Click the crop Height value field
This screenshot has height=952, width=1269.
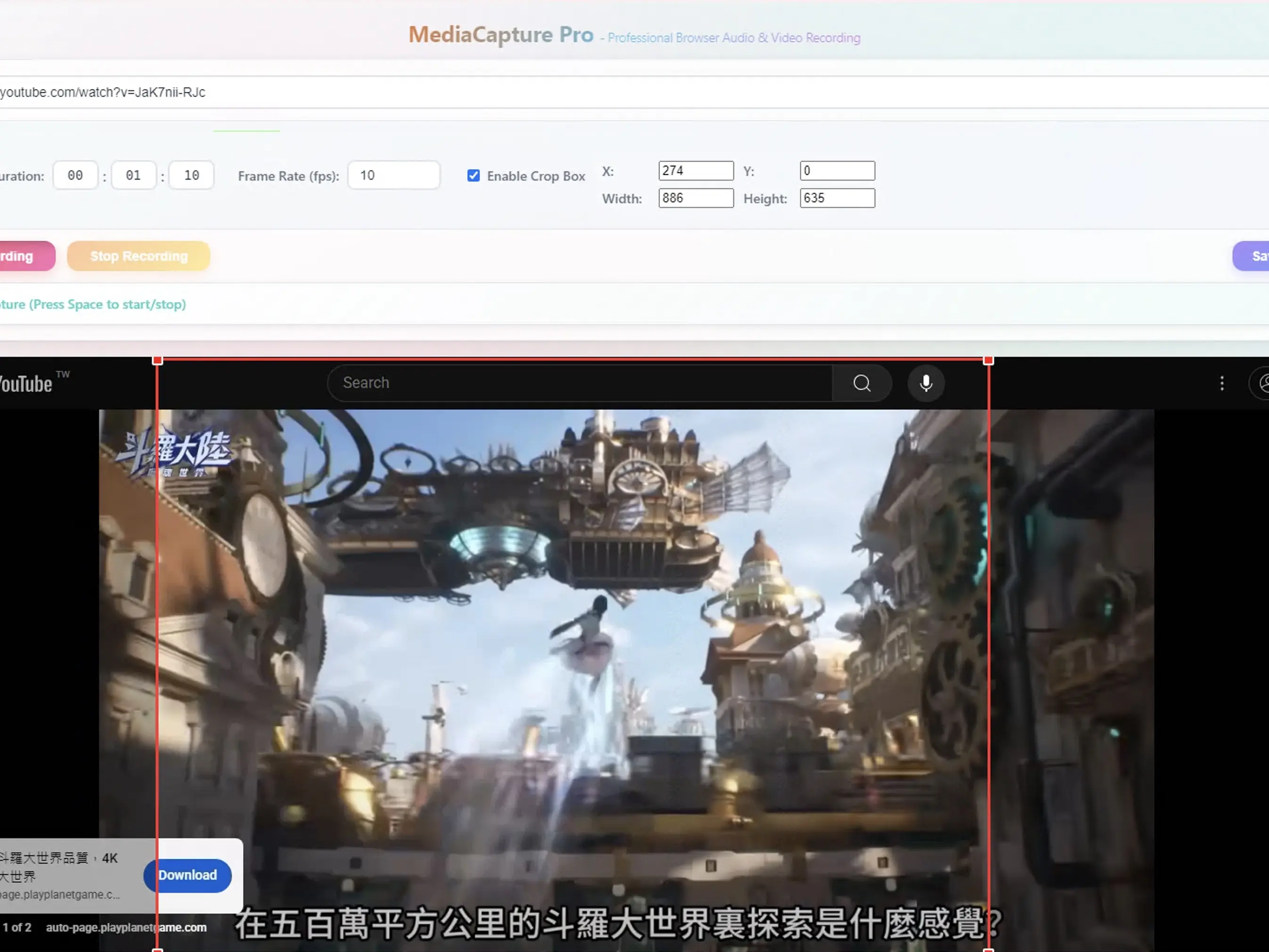coord(836,198)
